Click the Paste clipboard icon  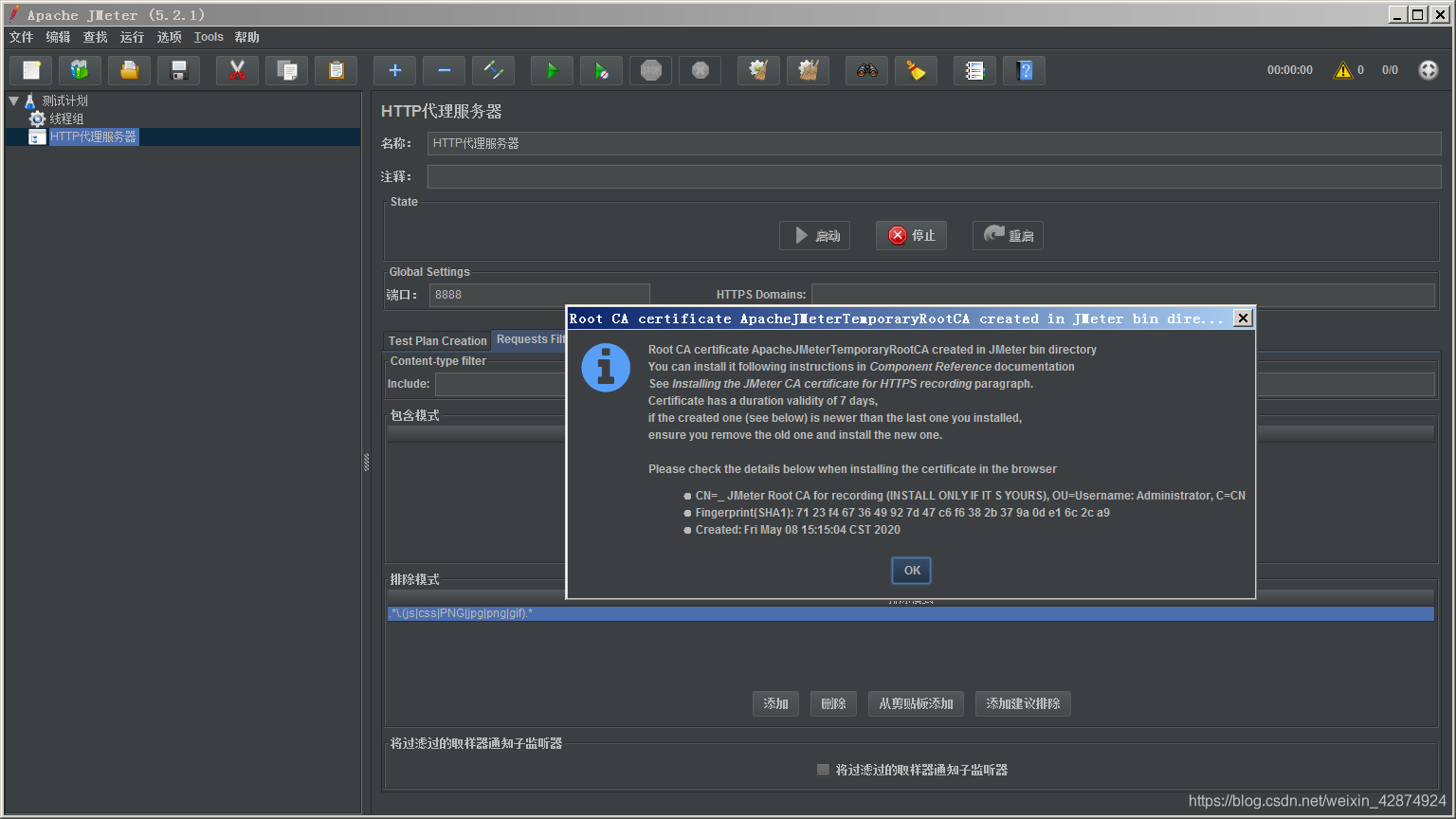337,70
